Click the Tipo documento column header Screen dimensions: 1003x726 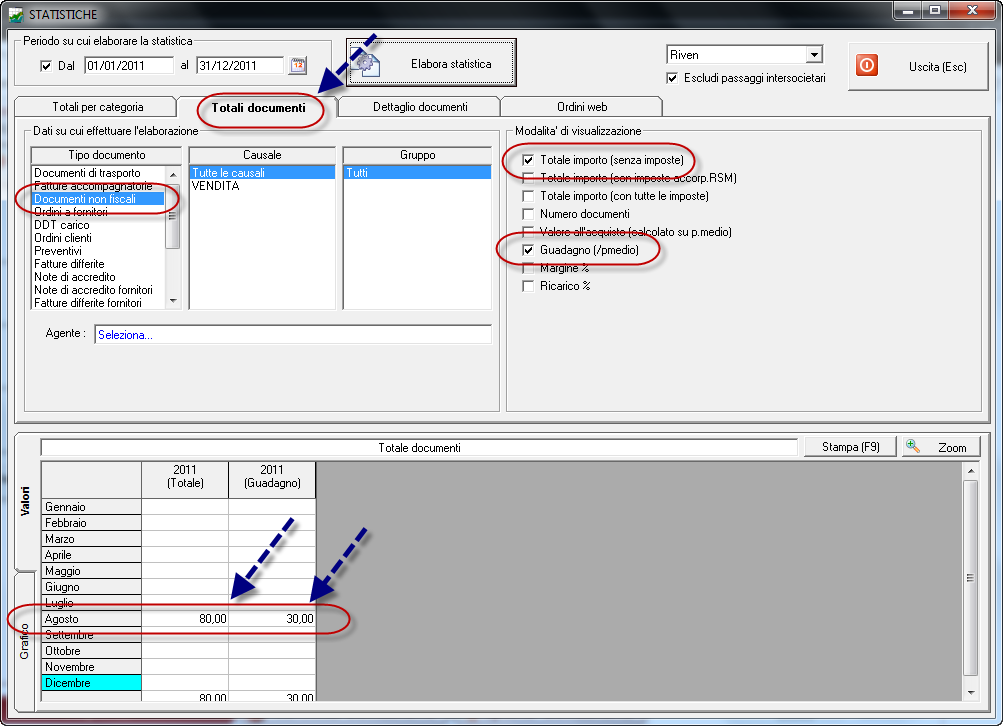[x=106, y=155]
